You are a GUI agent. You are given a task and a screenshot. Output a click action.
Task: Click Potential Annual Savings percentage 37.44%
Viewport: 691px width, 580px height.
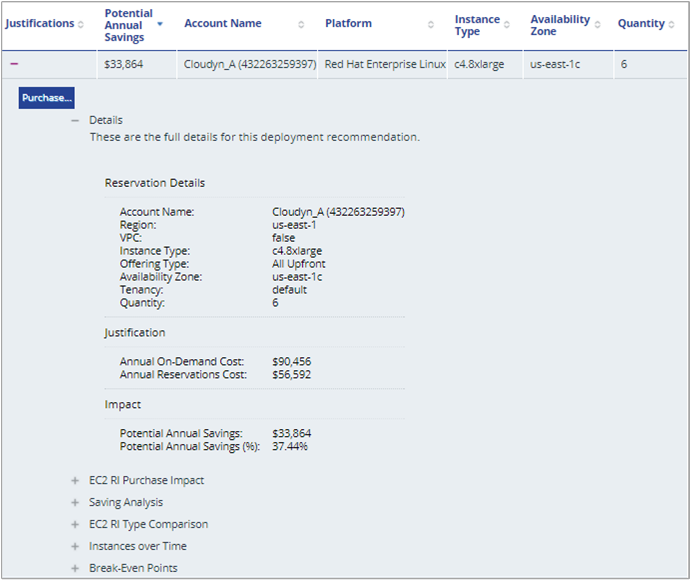point(290,446)
